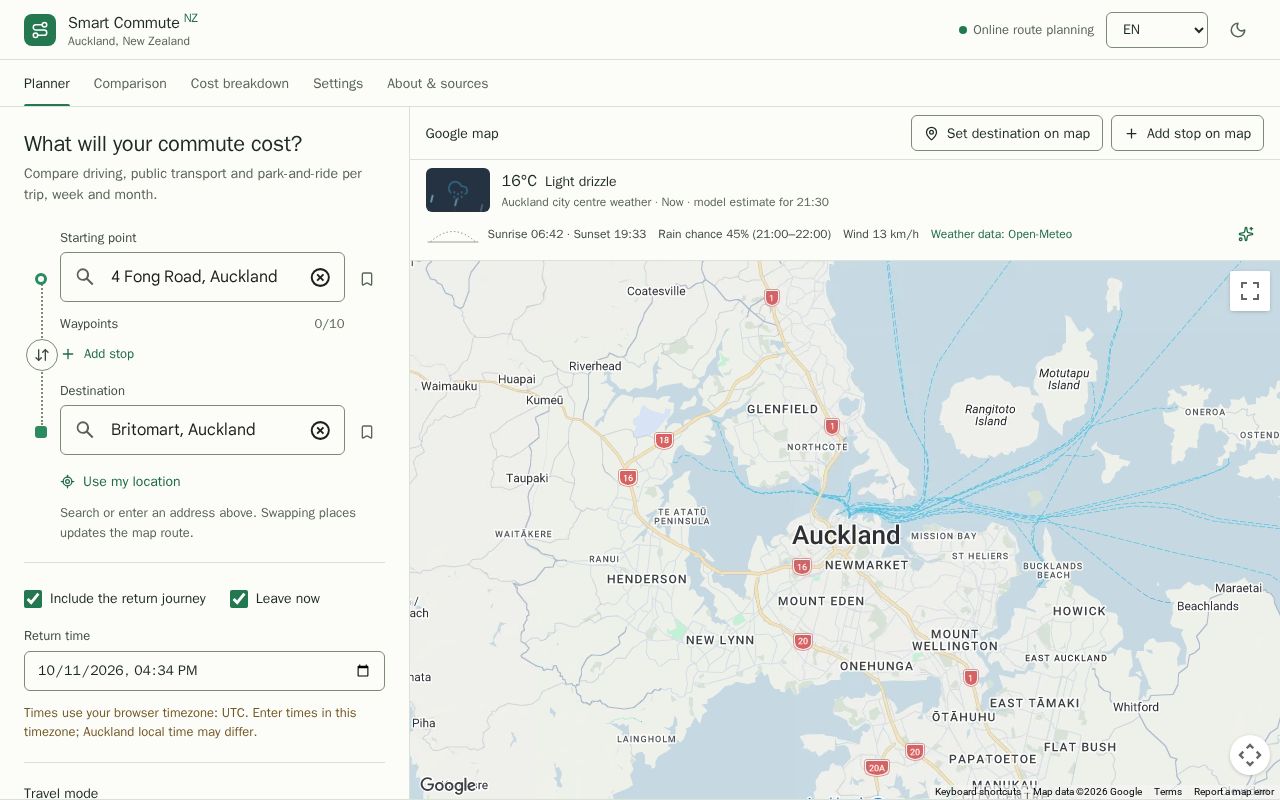1280x800 pixels.
Task: Click the Henderson label on map
Action: 647,579
